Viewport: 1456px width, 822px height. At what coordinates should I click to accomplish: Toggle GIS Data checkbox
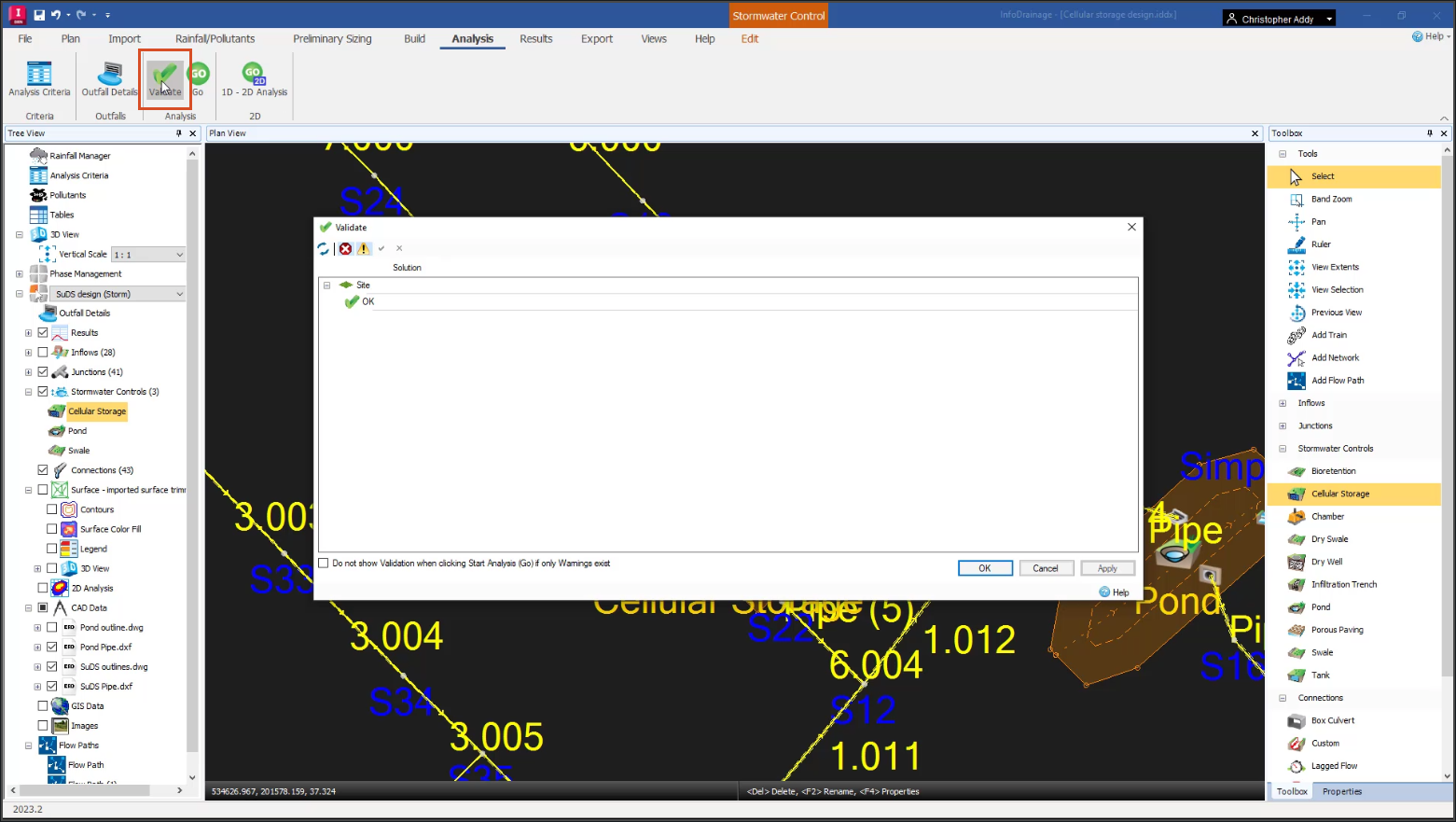point(43,706)
